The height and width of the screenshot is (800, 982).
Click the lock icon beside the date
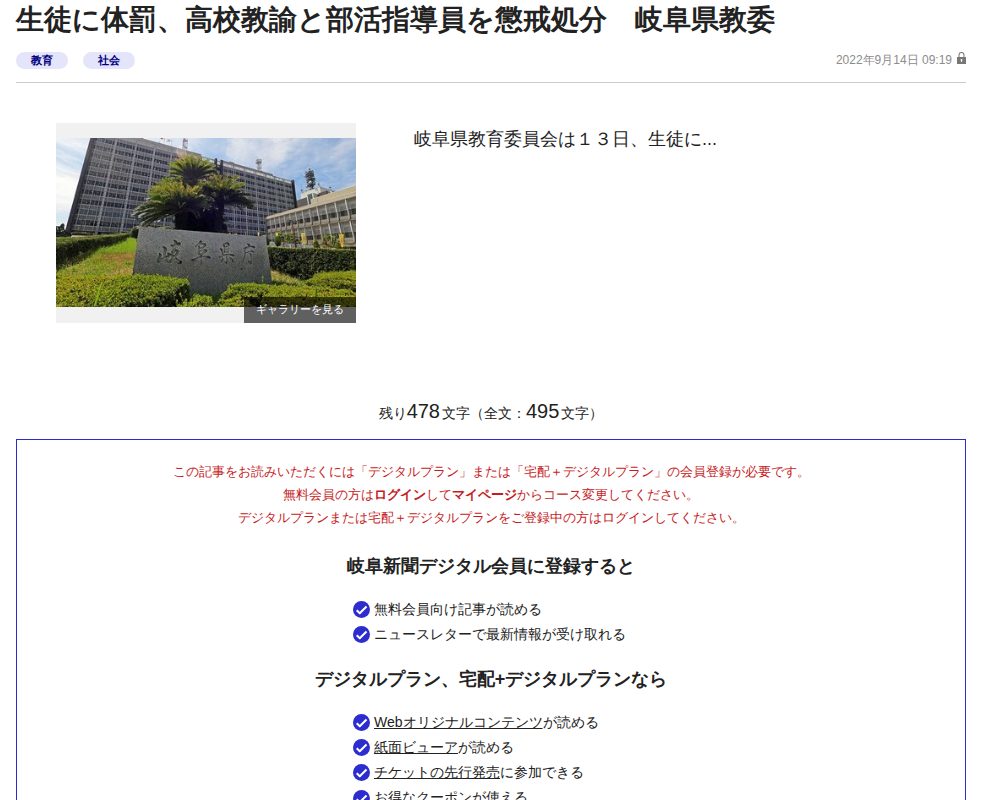(961, 58)
